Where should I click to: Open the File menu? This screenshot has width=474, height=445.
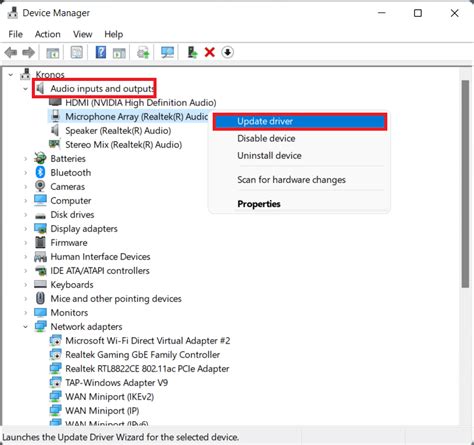[16, 34]
